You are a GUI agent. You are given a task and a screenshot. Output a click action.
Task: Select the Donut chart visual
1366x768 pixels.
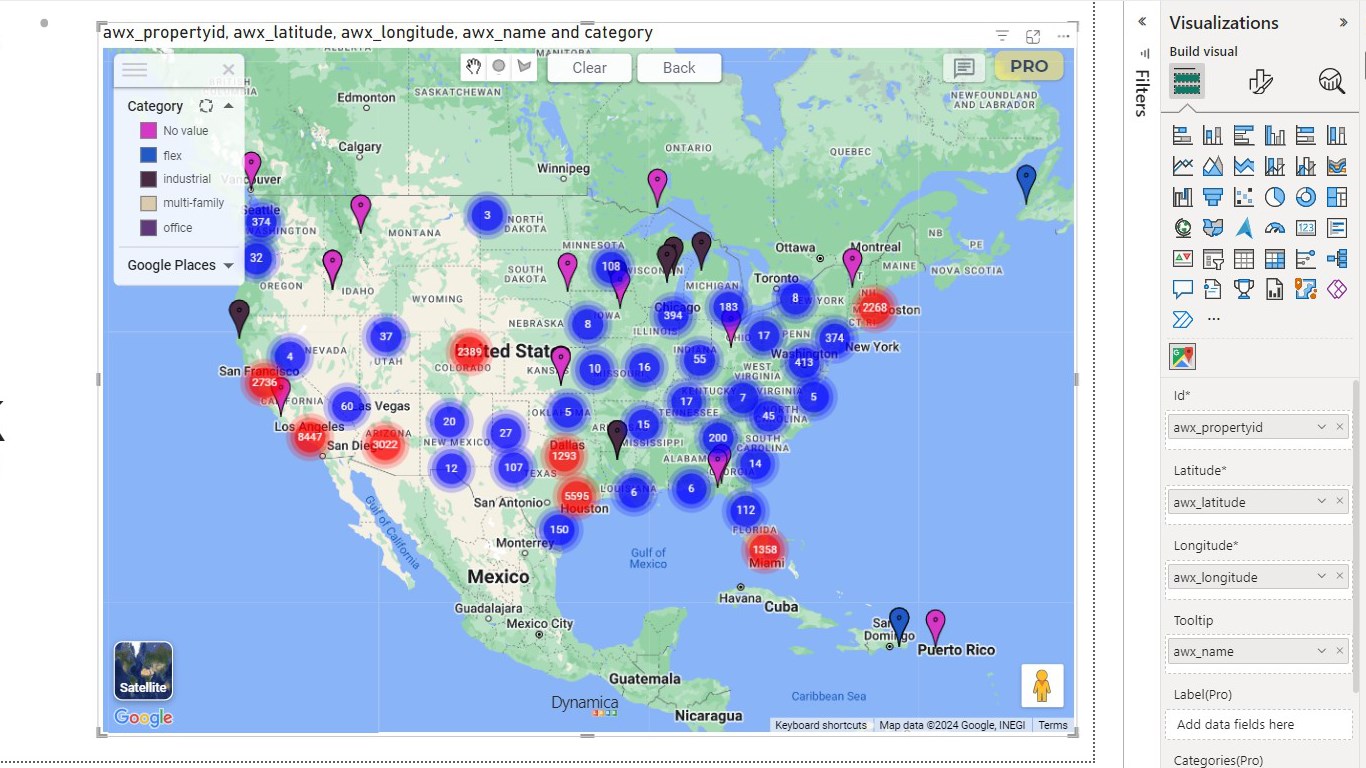click(1306, 197)
